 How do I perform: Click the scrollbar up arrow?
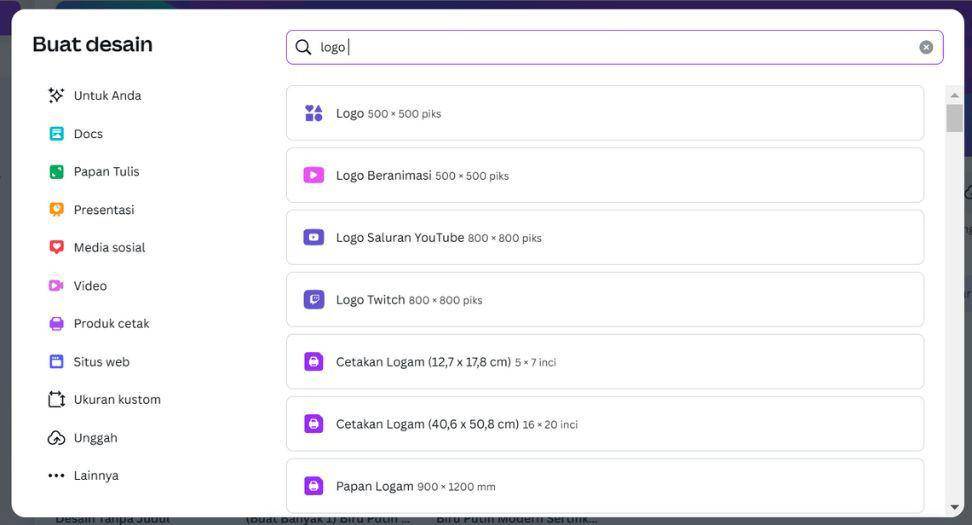955,95
